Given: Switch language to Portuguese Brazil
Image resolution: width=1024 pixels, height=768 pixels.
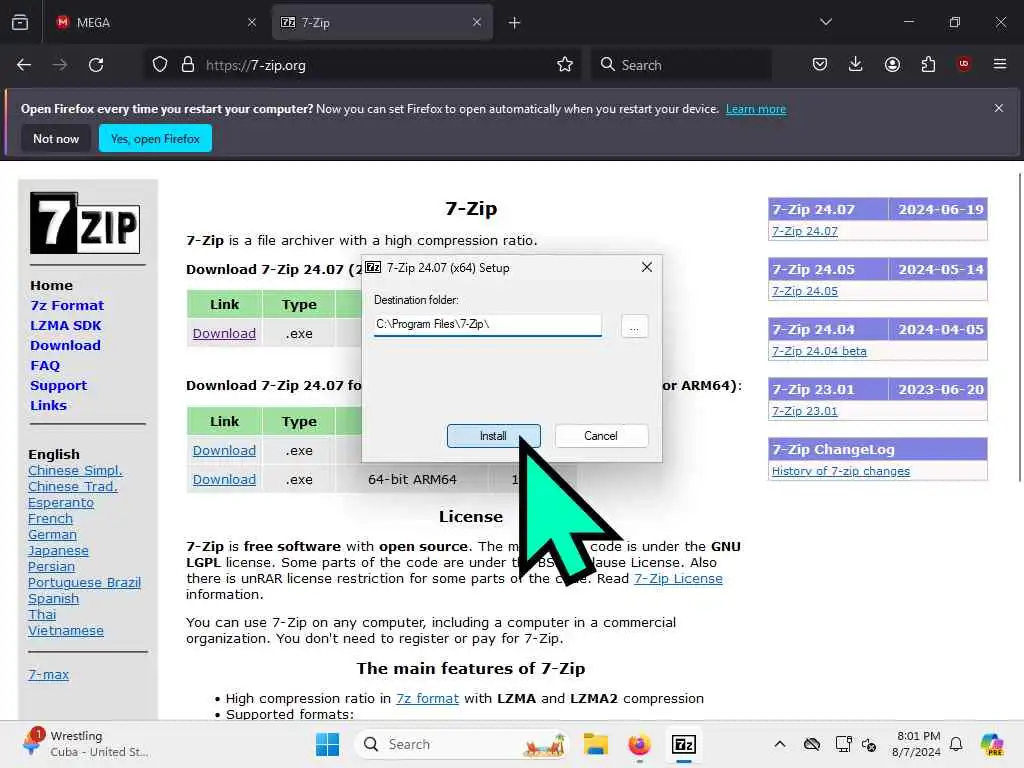Looking at the screenshot, I should tap(84, 583).
